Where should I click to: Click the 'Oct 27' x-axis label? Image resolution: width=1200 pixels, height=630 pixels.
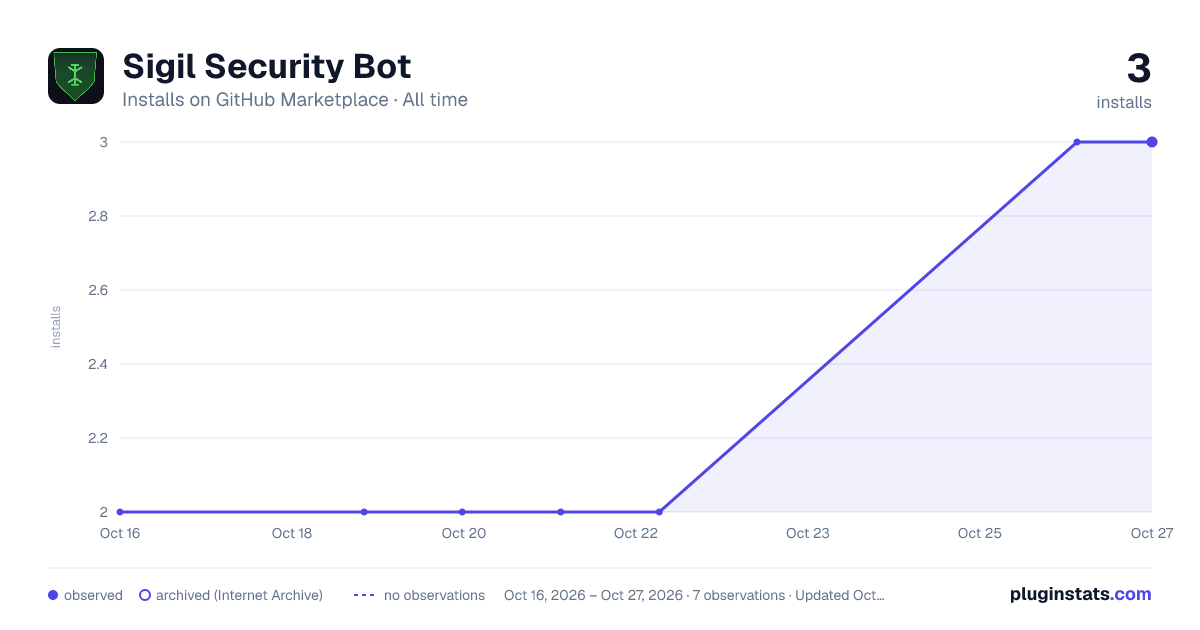coord(1152,533)
